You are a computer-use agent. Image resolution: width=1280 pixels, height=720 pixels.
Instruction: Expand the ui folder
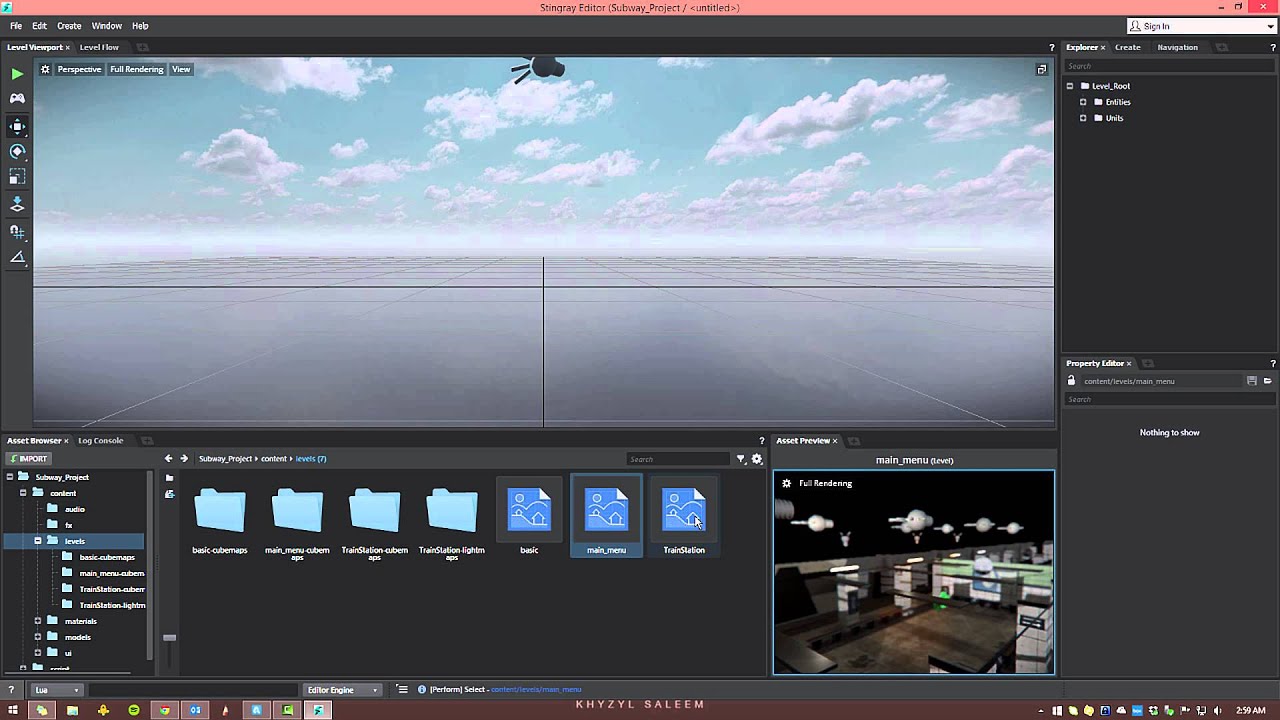pos(38,653)
